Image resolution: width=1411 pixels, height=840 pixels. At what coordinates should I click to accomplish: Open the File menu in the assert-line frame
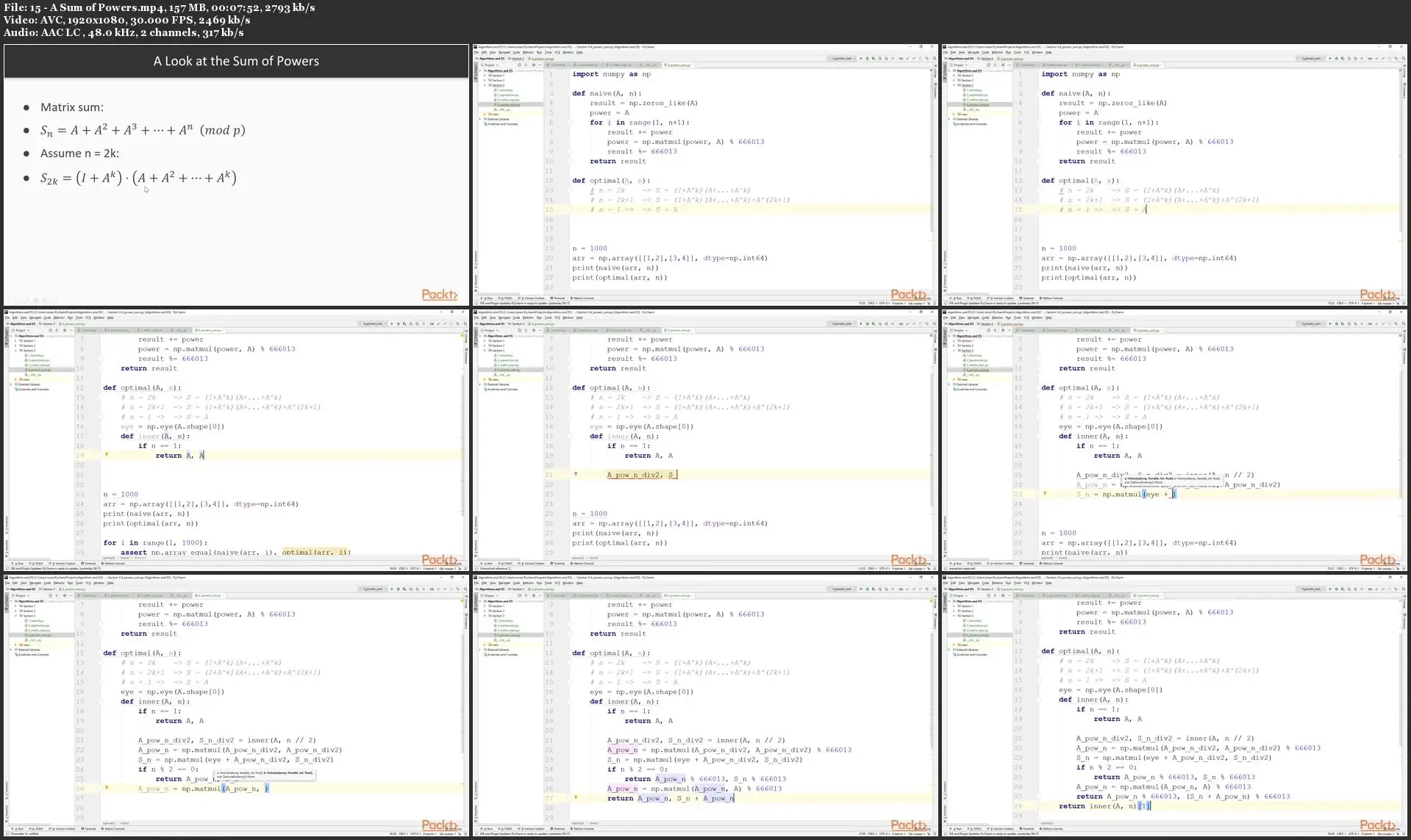[9, 317]
